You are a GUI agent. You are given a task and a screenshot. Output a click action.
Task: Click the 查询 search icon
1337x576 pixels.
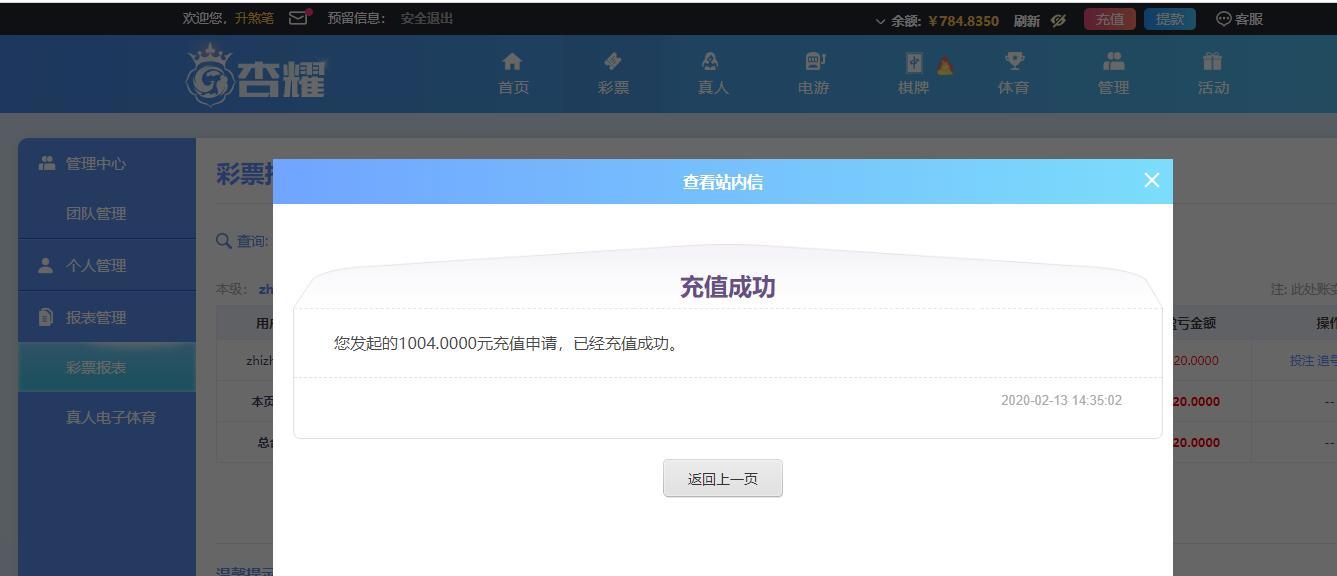(224, 240)
